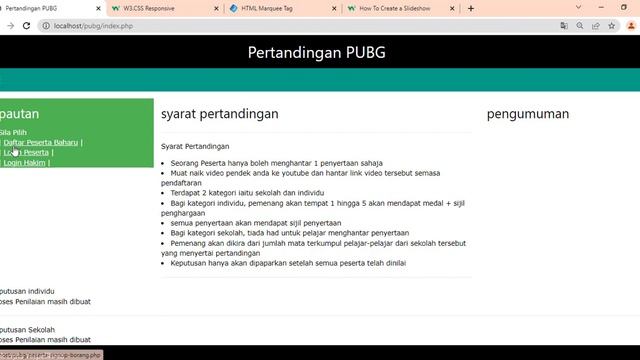
Task: Click the 'Terdapat 2 kategori' rule
Action: (247, 193)
